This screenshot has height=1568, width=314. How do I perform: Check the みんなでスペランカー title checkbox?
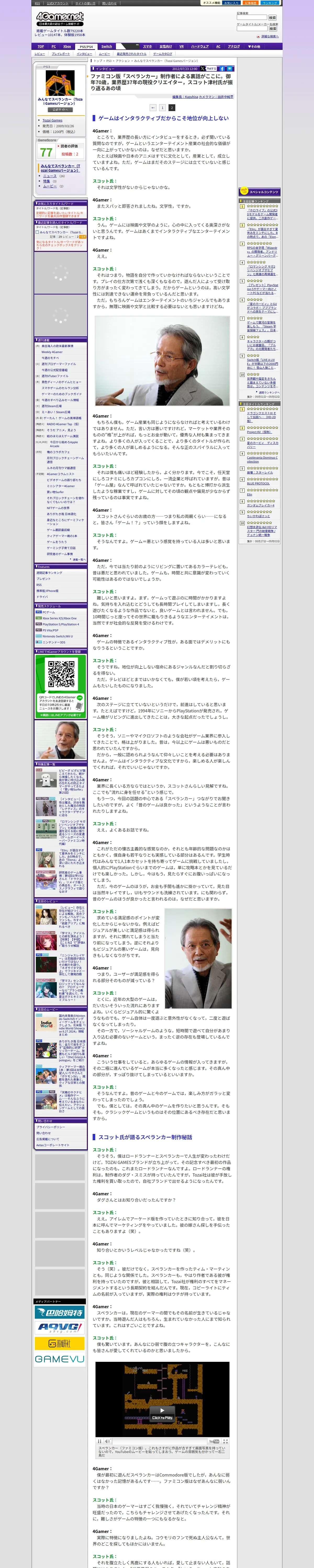(x=37, y=232)
